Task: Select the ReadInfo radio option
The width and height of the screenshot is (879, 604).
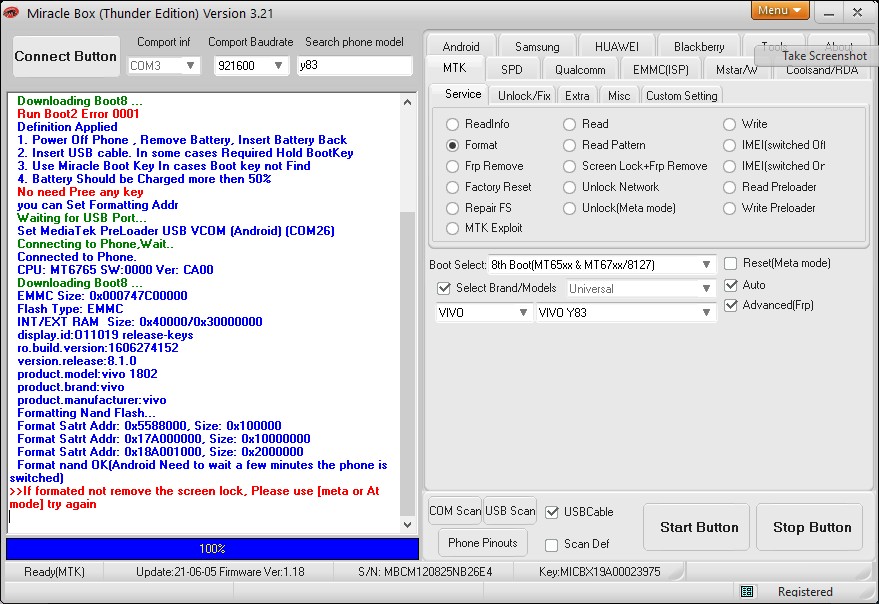Action: [452, 124]
